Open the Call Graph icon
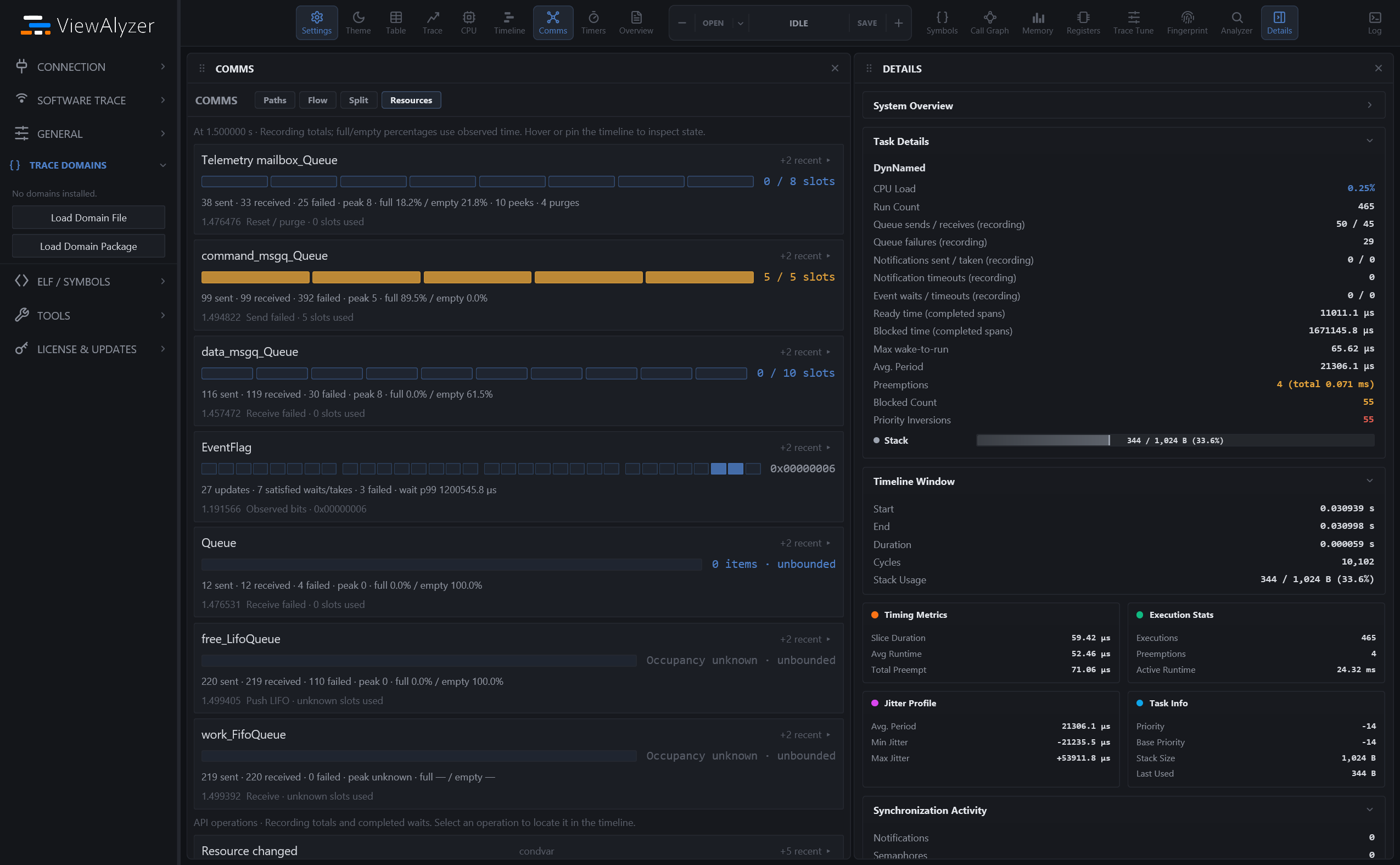The image size is (1400, 865). pos(989,23)
